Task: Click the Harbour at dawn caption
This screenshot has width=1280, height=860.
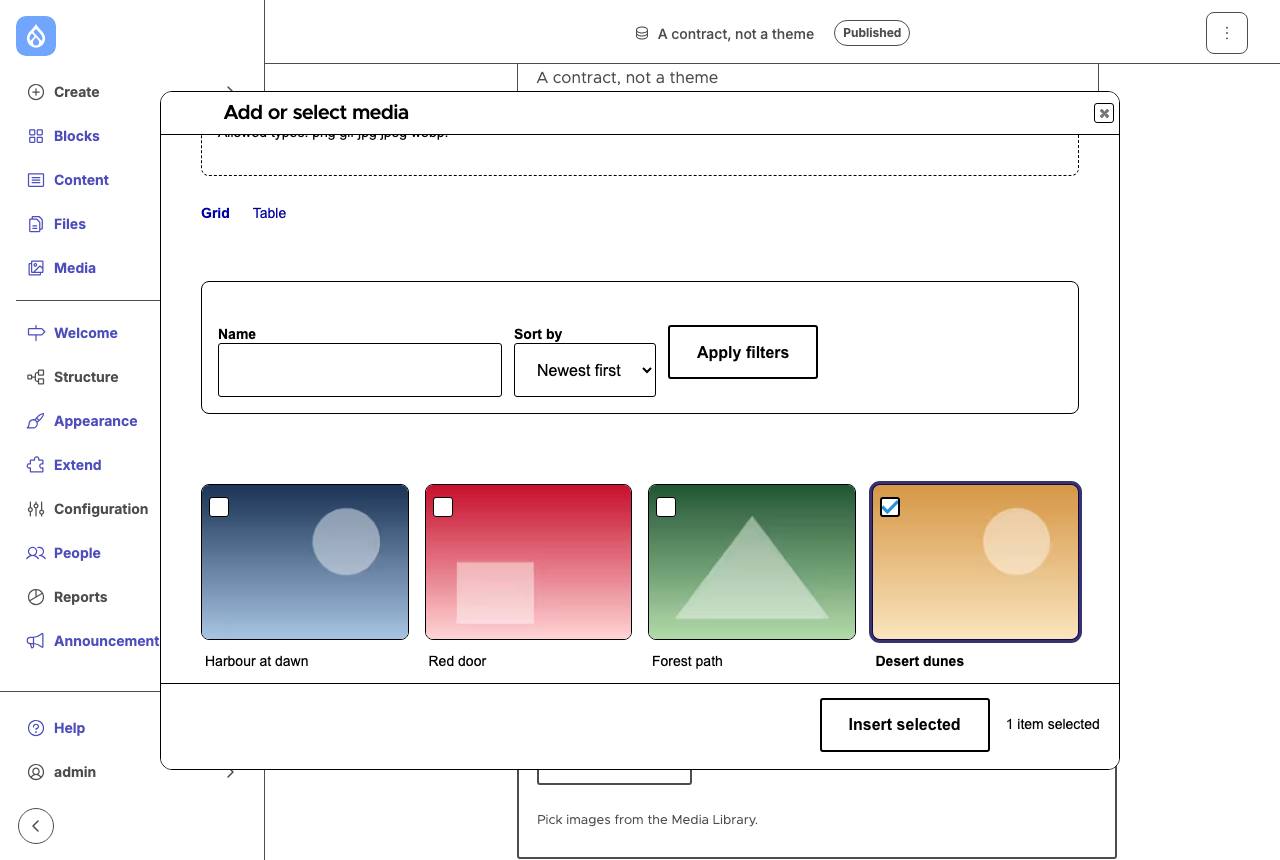Action: (257, 661)
